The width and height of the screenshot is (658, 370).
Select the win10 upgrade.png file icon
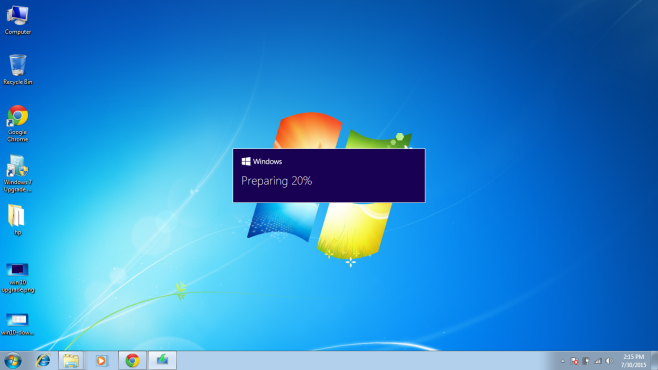(x=18, y=278)
